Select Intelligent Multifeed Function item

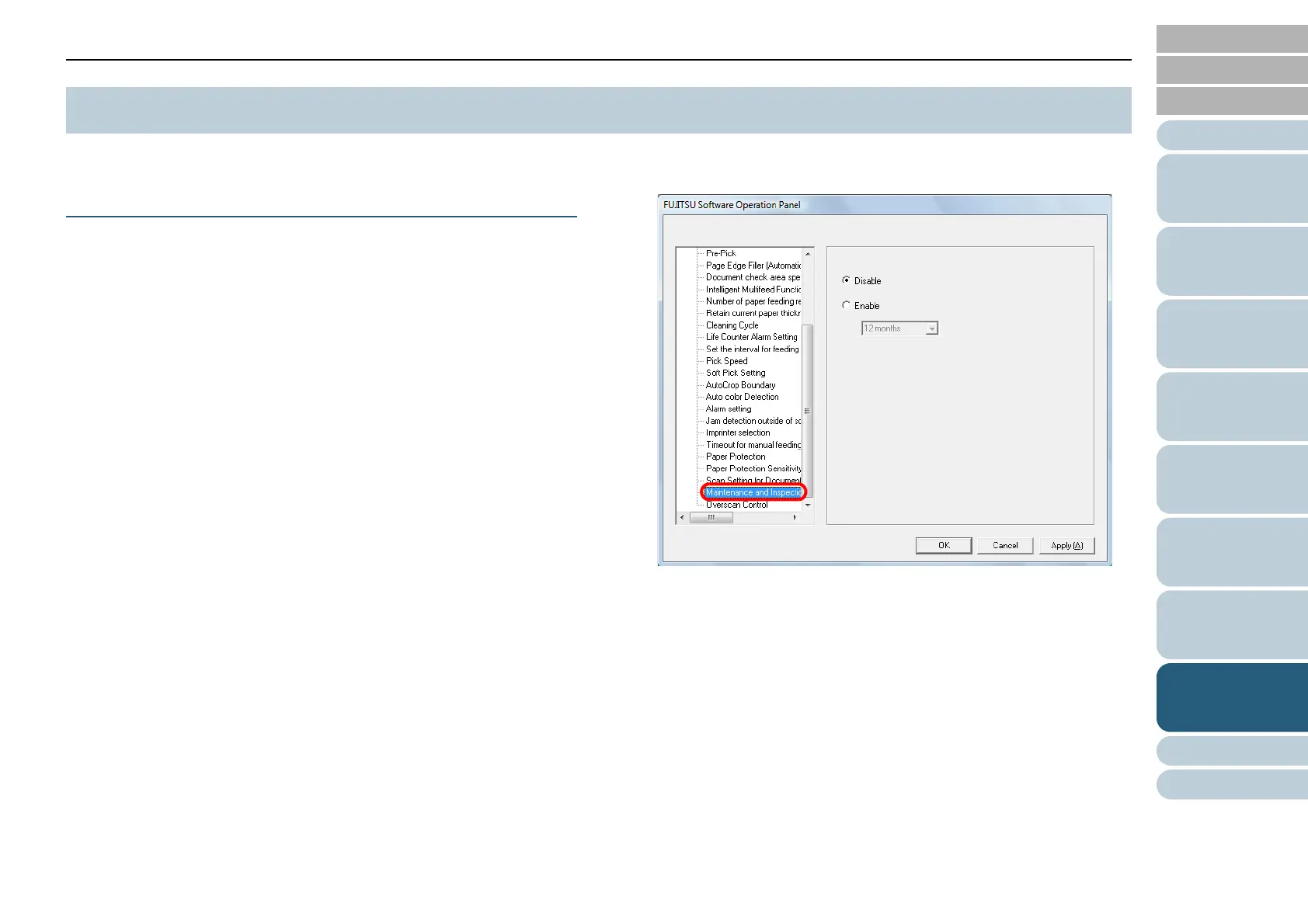click(753, 289)
